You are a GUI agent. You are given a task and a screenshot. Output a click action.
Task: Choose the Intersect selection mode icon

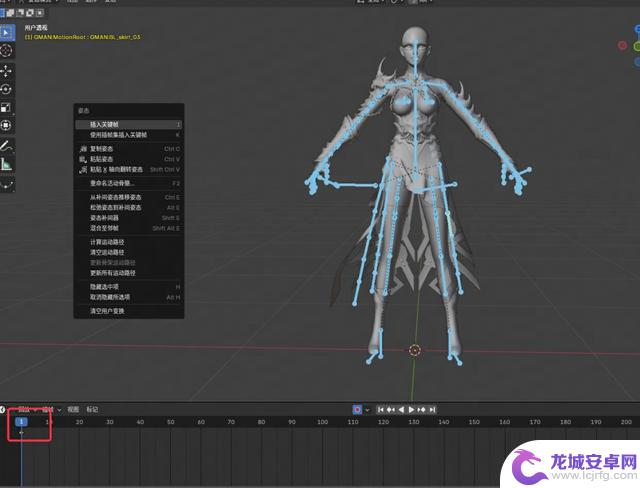tap(40, 13)
